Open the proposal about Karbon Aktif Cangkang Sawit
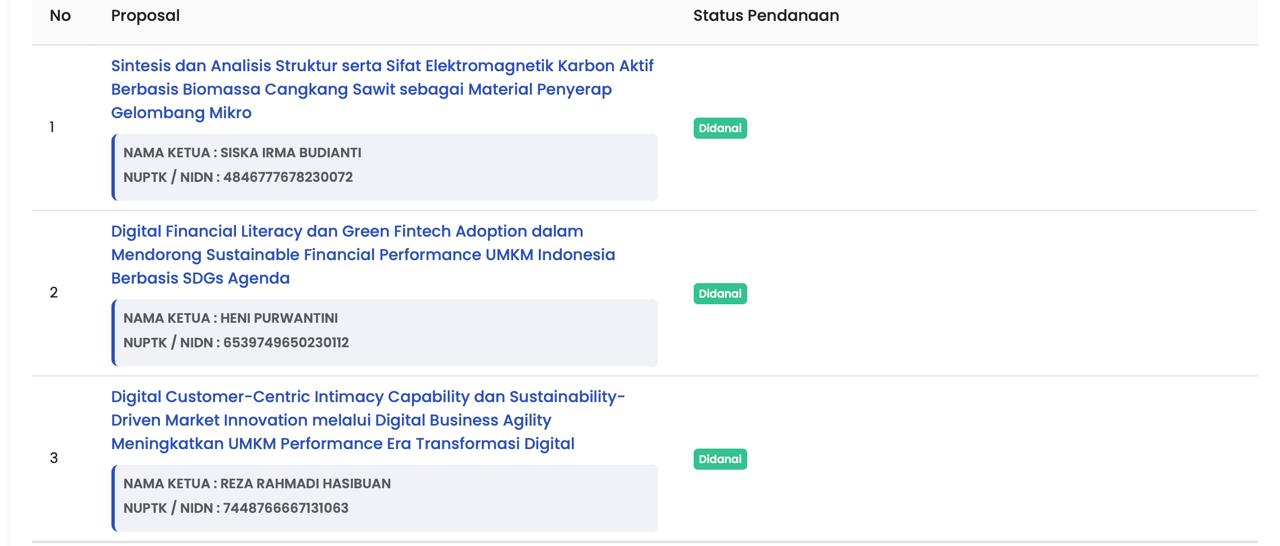The width and height of the screenshot is (1280, 546). 382,89
